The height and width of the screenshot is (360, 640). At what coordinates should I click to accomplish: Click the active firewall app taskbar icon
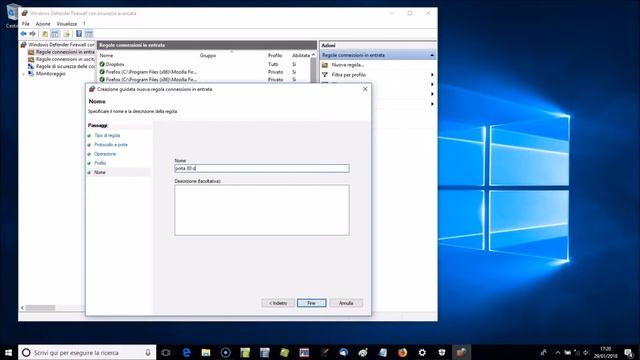pos(461,353)
